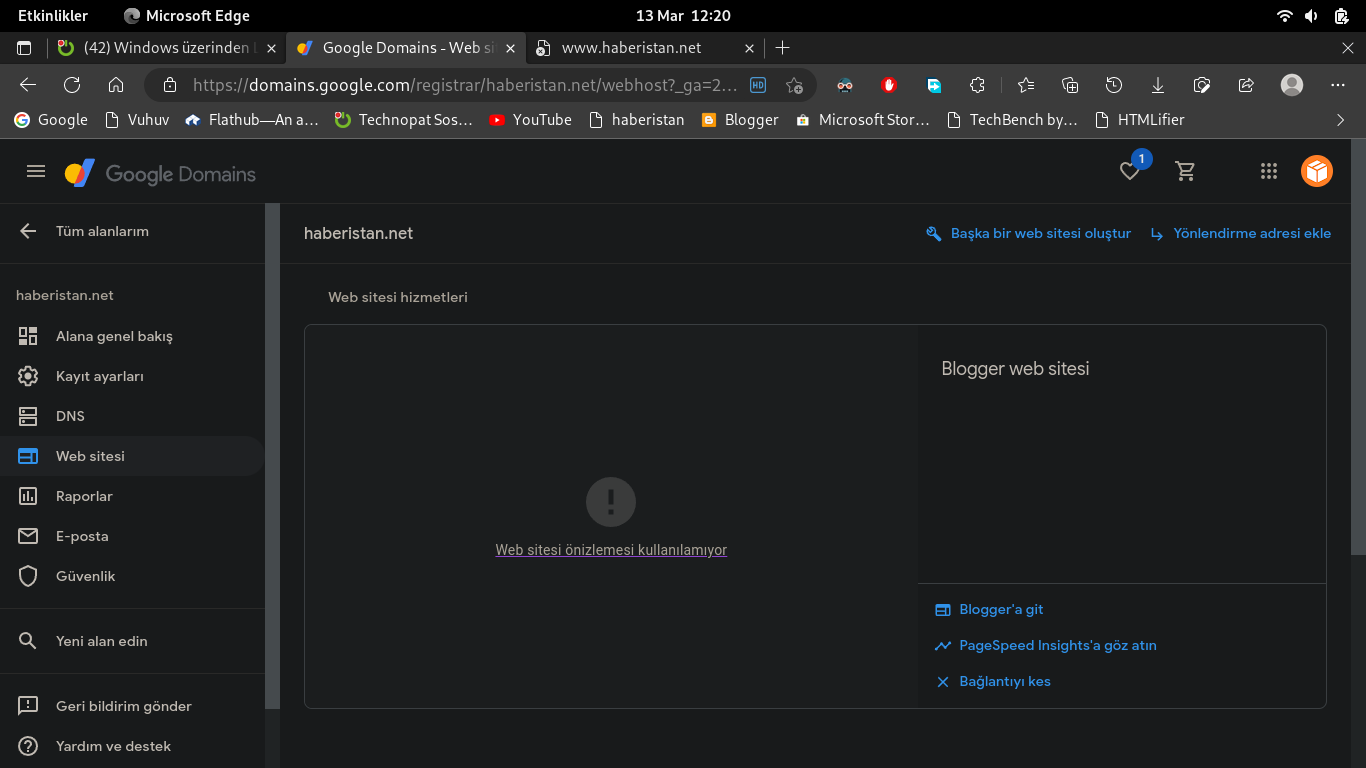Click the Google Domains logo
The image size is (1366, 768).
coord(160,173)
